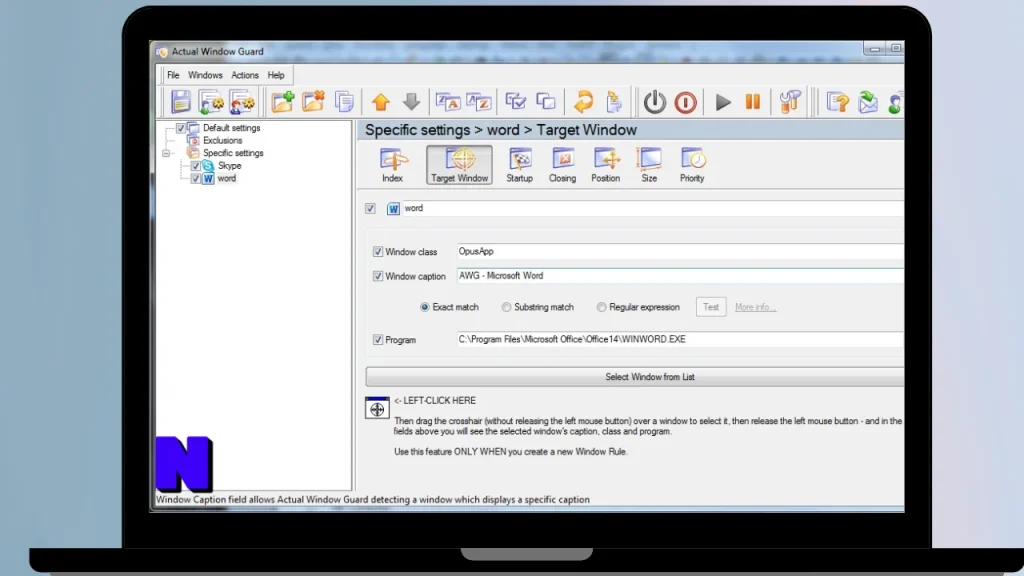Click the crosshair window finder icon
The image size is (1024, 576).
pyautogui.click(x=377, y=408)
